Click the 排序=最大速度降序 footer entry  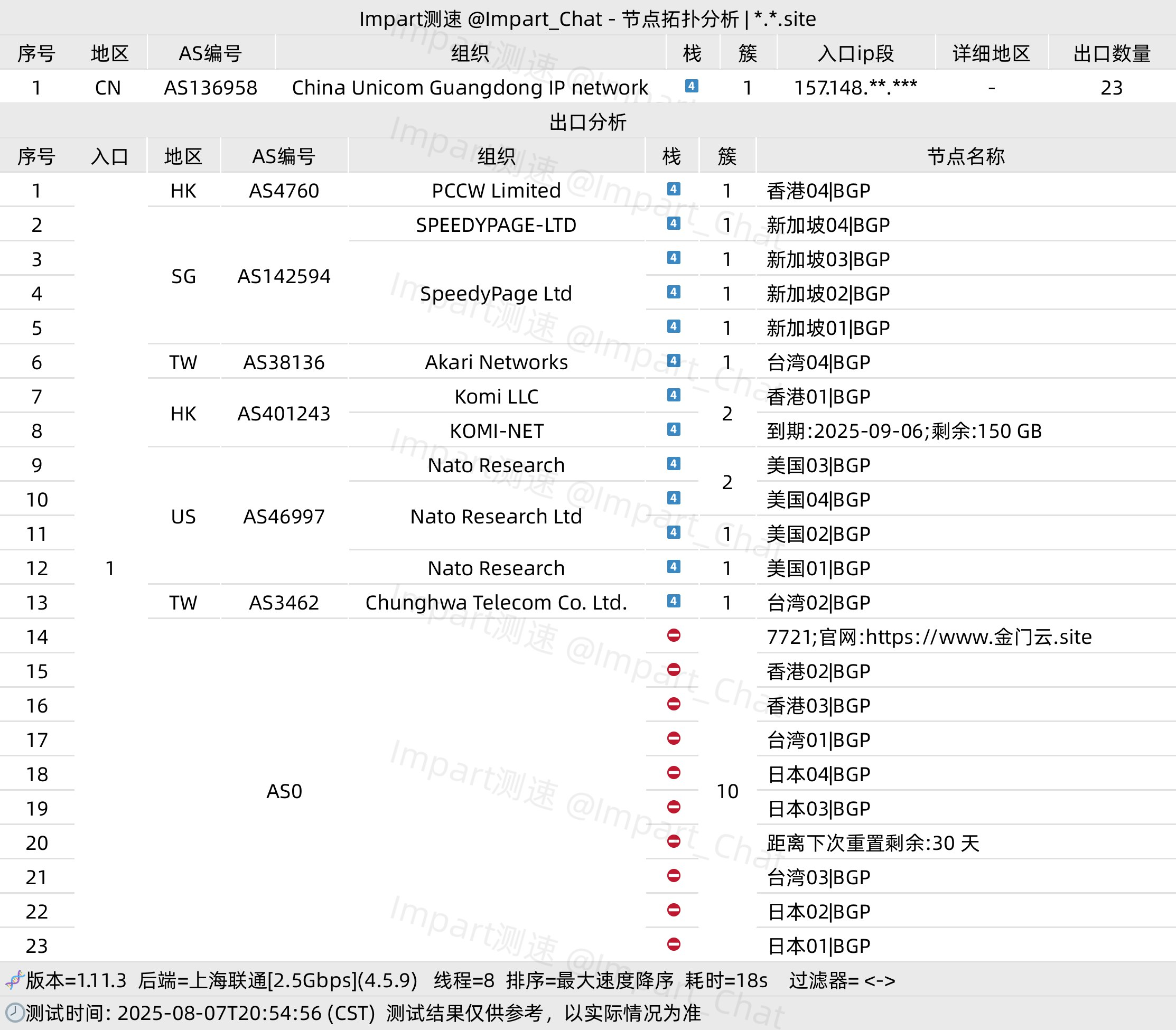(x=590, y=980)
